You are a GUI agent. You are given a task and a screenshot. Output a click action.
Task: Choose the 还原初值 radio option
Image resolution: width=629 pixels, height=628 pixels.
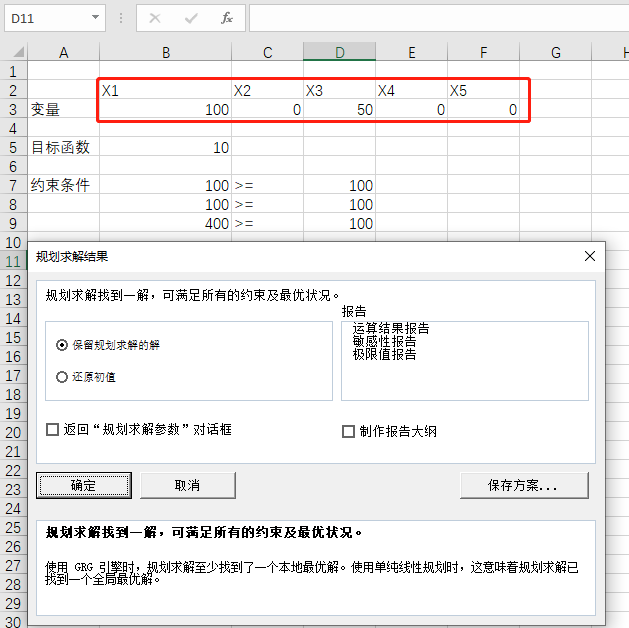pyautogui.click(x=63, y=377)
